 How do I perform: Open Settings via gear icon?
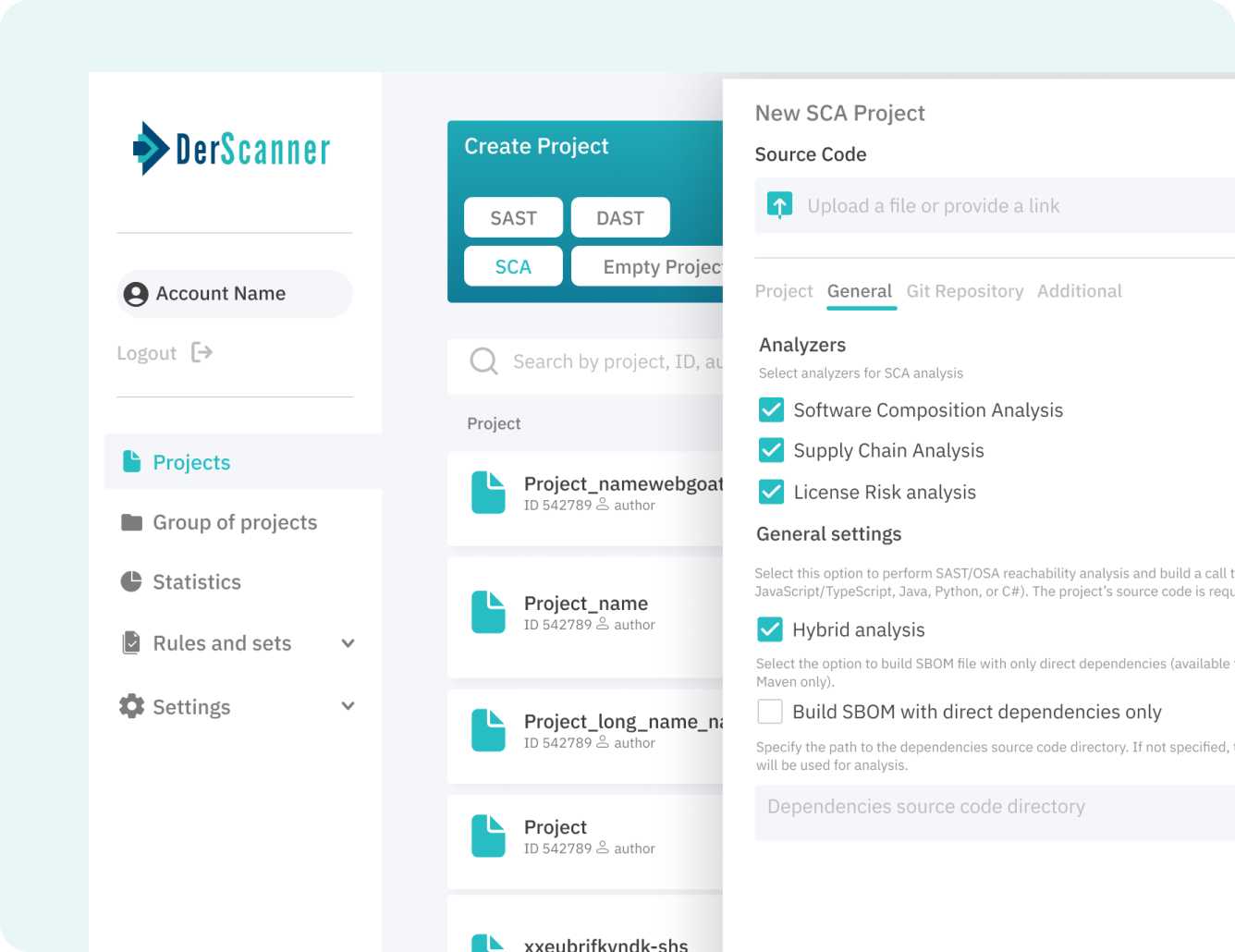(x=130, y=706)
